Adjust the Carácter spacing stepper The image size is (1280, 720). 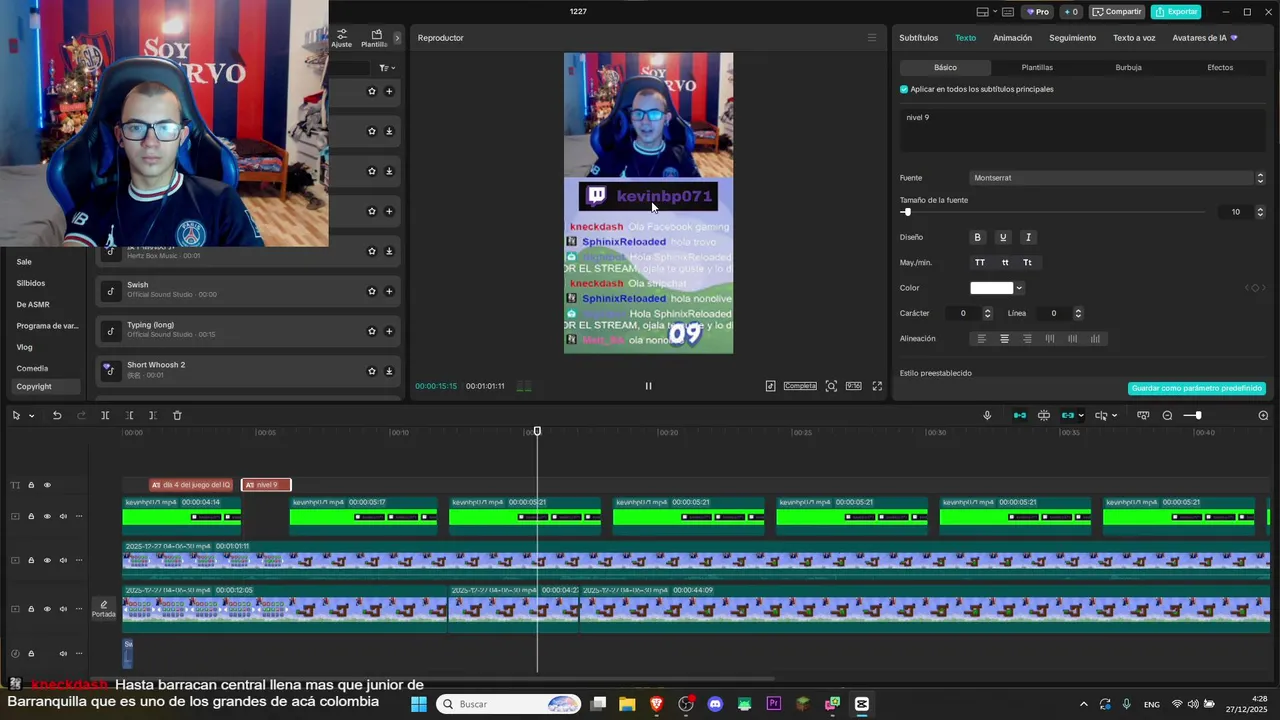(987, 313)
